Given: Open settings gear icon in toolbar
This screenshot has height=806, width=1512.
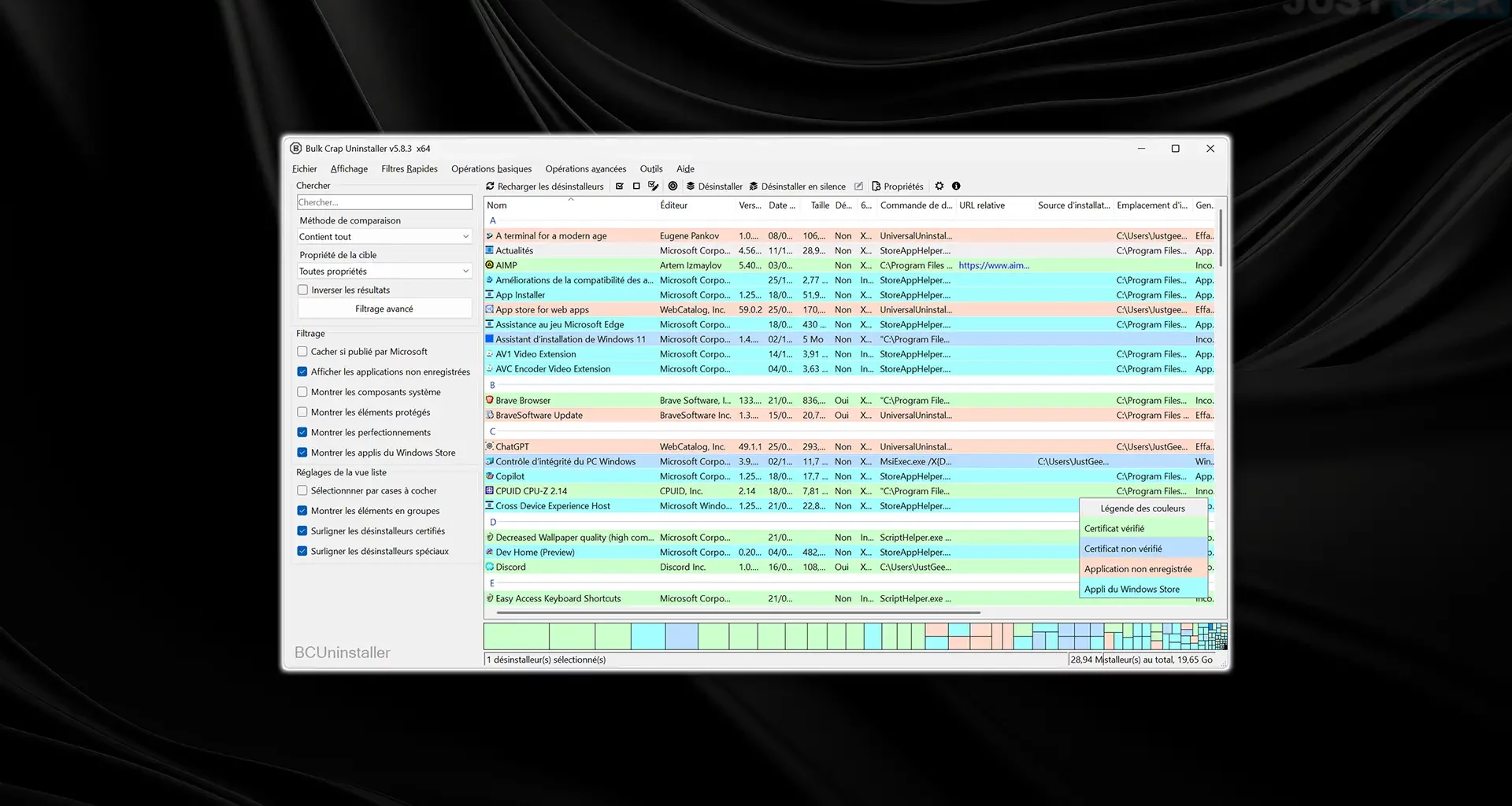Looking at the screenshot, I should (939, 187).
